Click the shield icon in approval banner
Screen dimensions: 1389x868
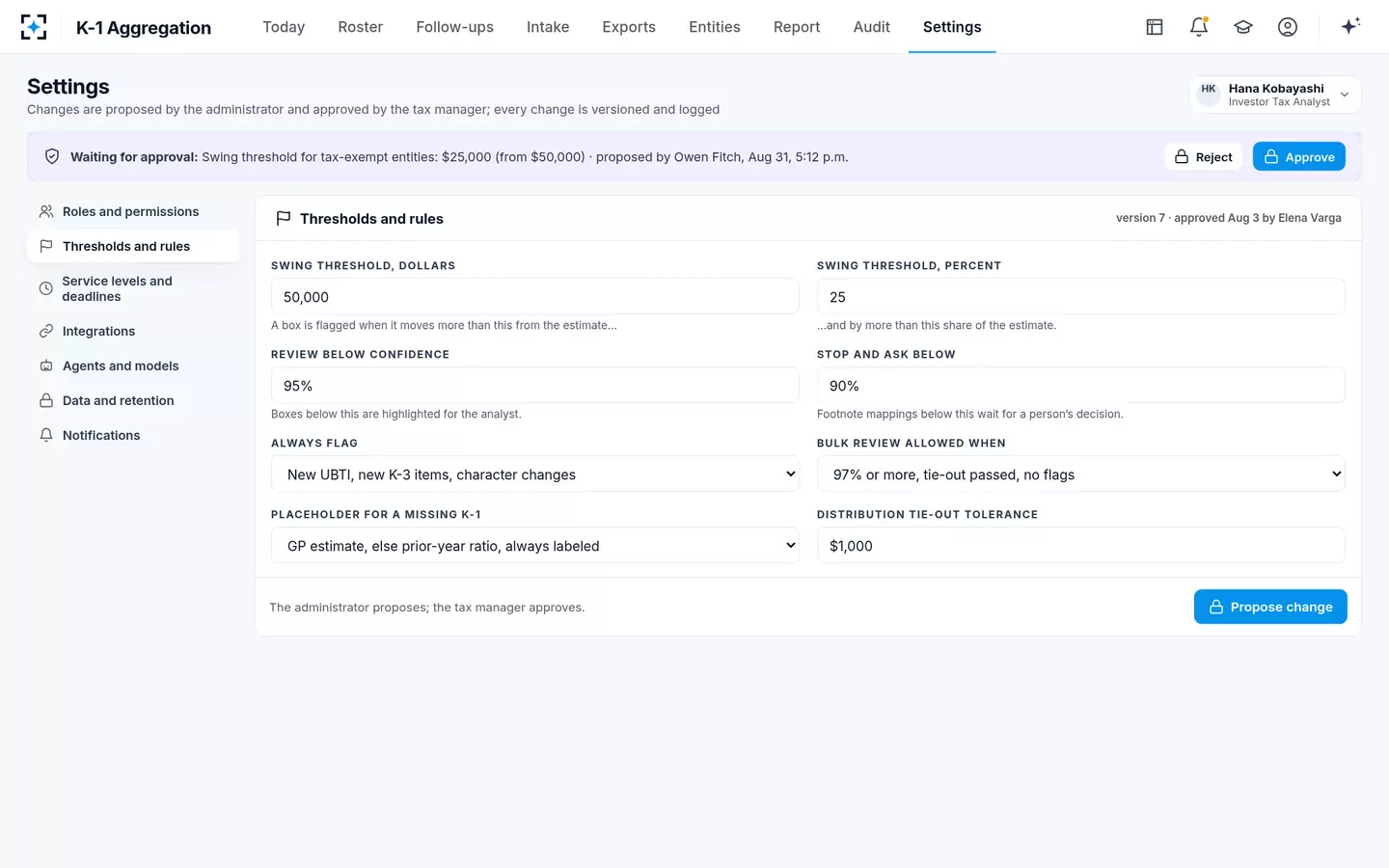(52, 156)
